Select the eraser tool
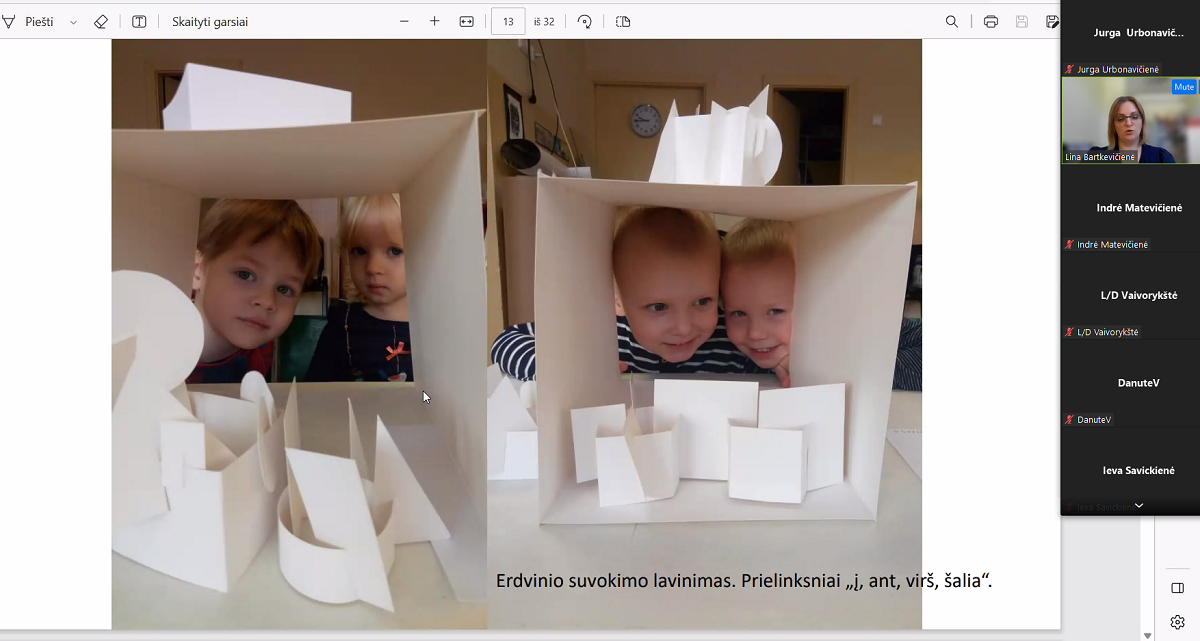The image size is (1200, 641). coord(100,21)
